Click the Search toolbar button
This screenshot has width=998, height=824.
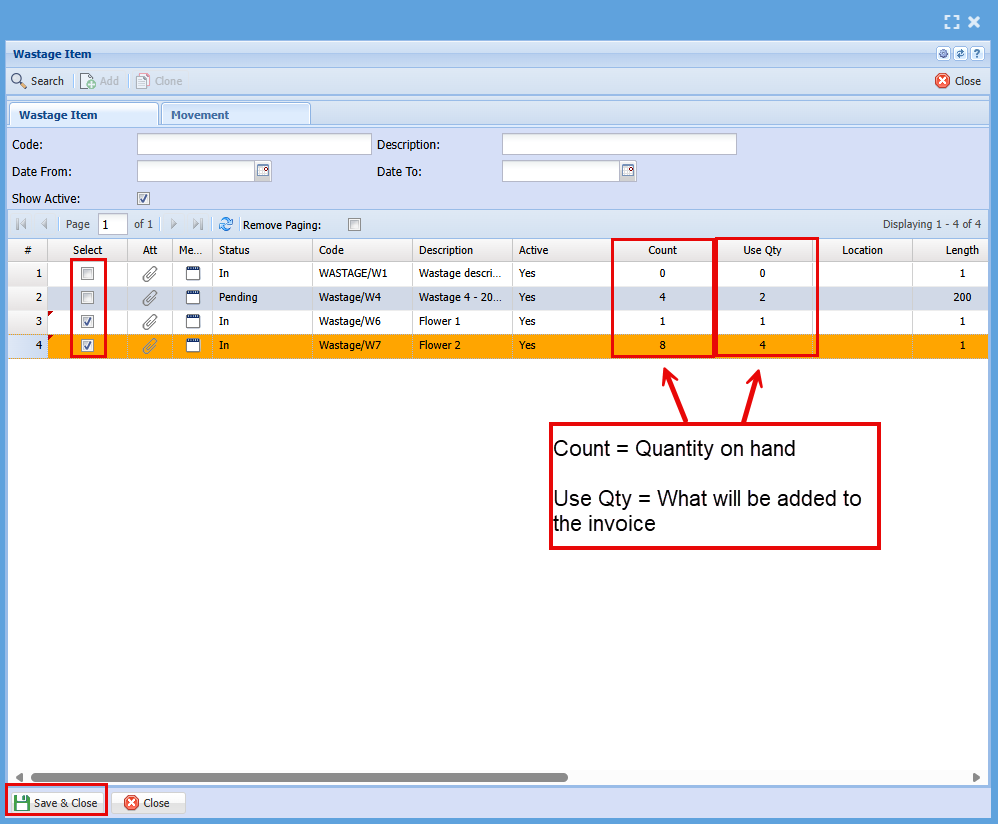coord(38,81)
